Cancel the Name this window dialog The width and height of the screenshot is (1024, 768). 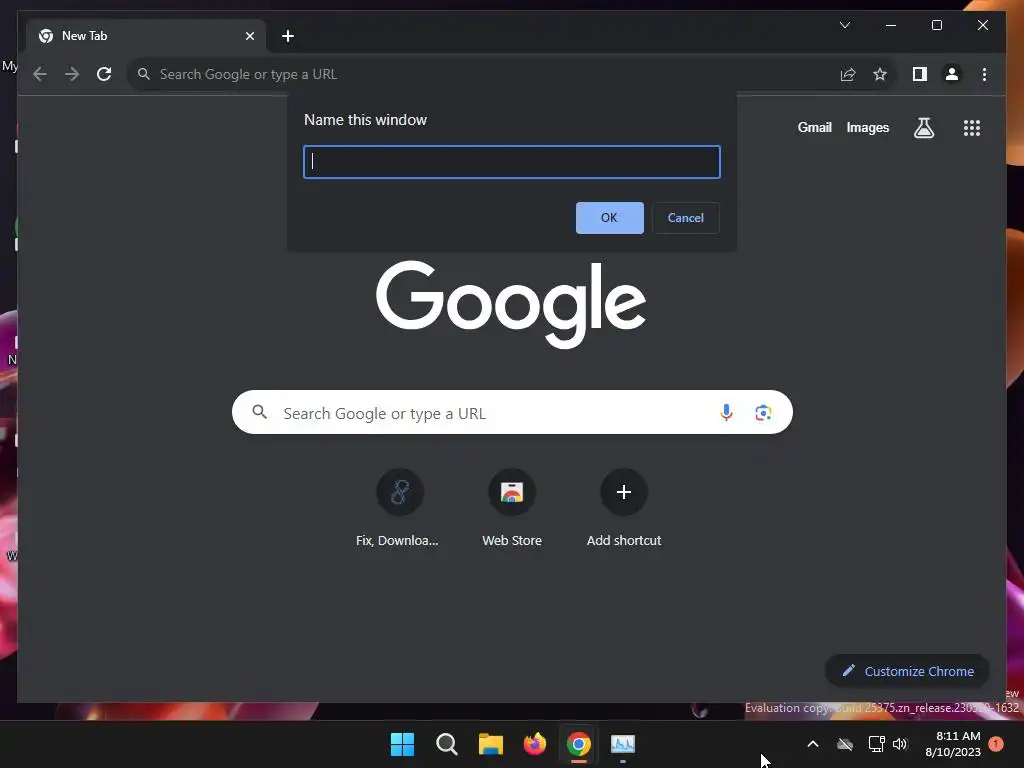tap(685, 217)
